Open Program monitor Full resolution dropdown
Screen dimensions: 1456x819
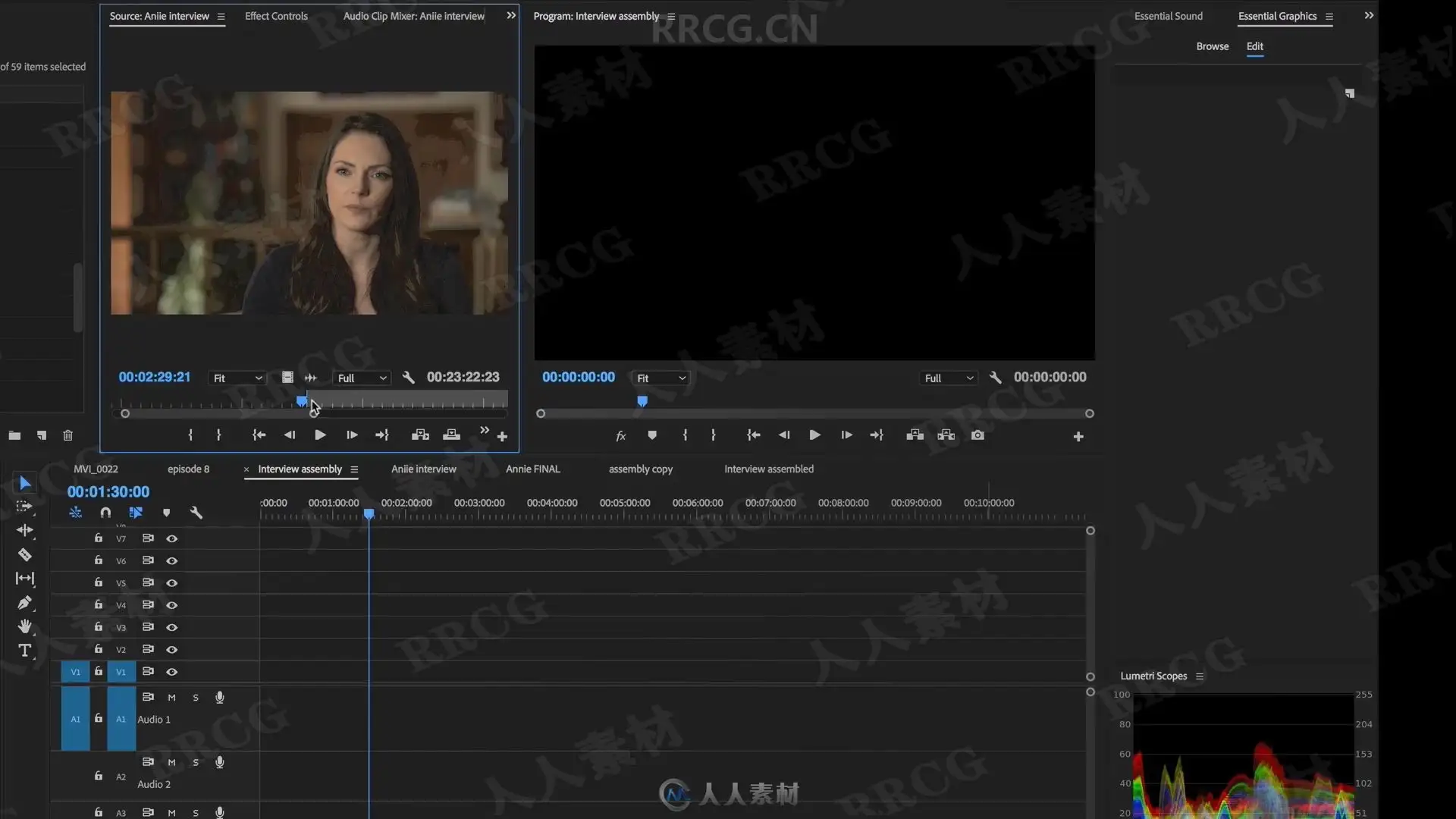tap(948, 378)
